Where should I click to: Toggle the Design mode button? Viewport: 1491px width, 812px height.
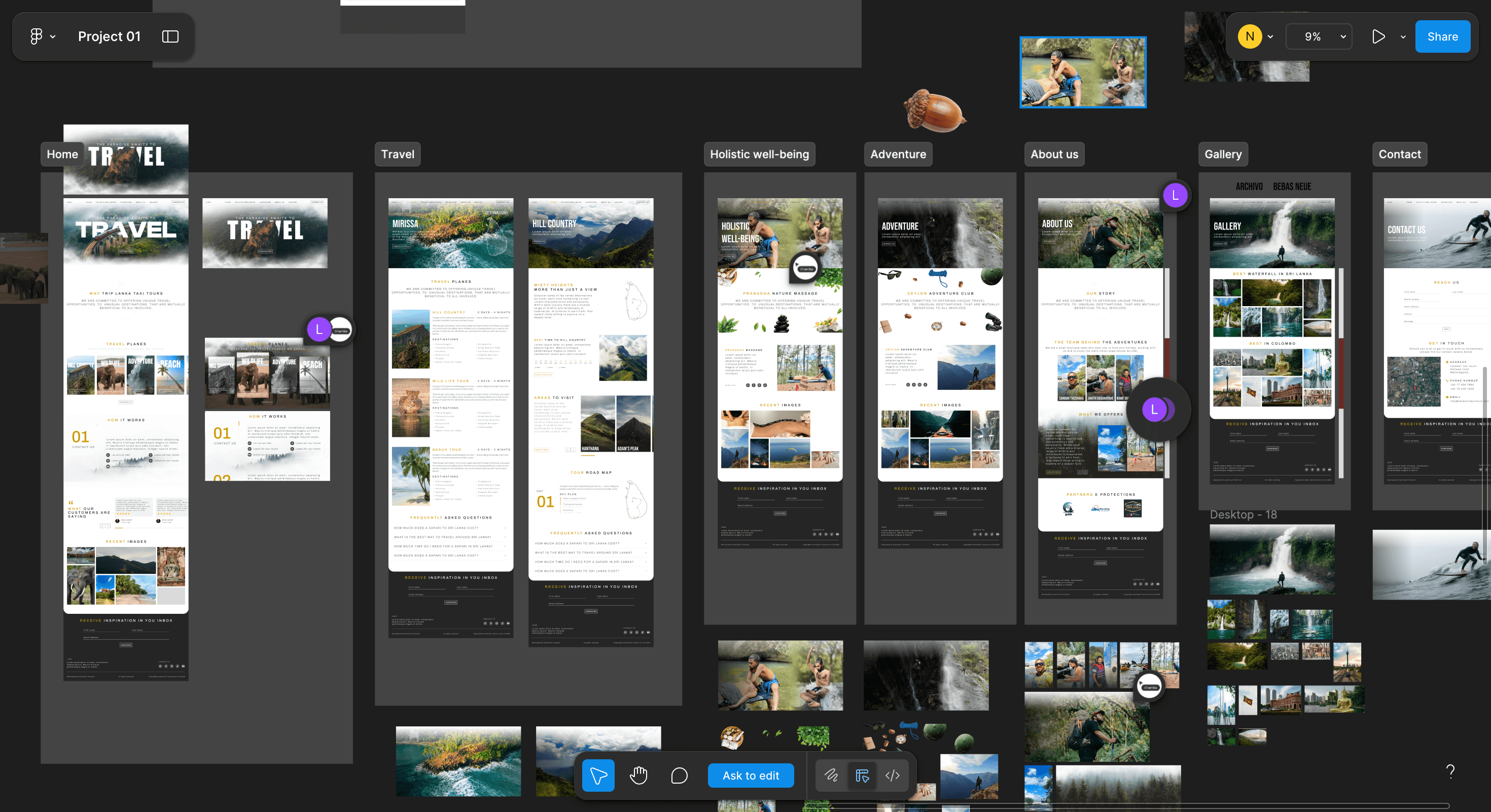862,776
